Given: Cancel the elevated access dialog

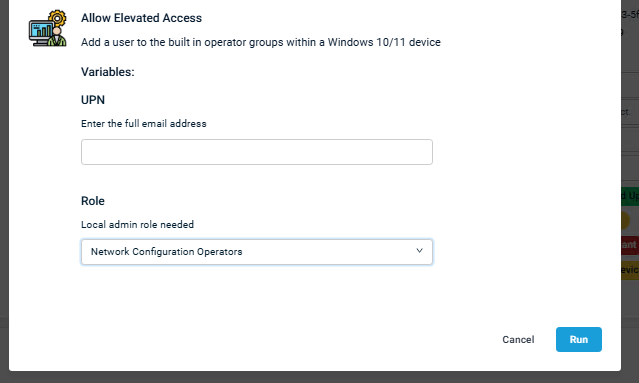Looking at the screenshot, I should click(518, 339).
